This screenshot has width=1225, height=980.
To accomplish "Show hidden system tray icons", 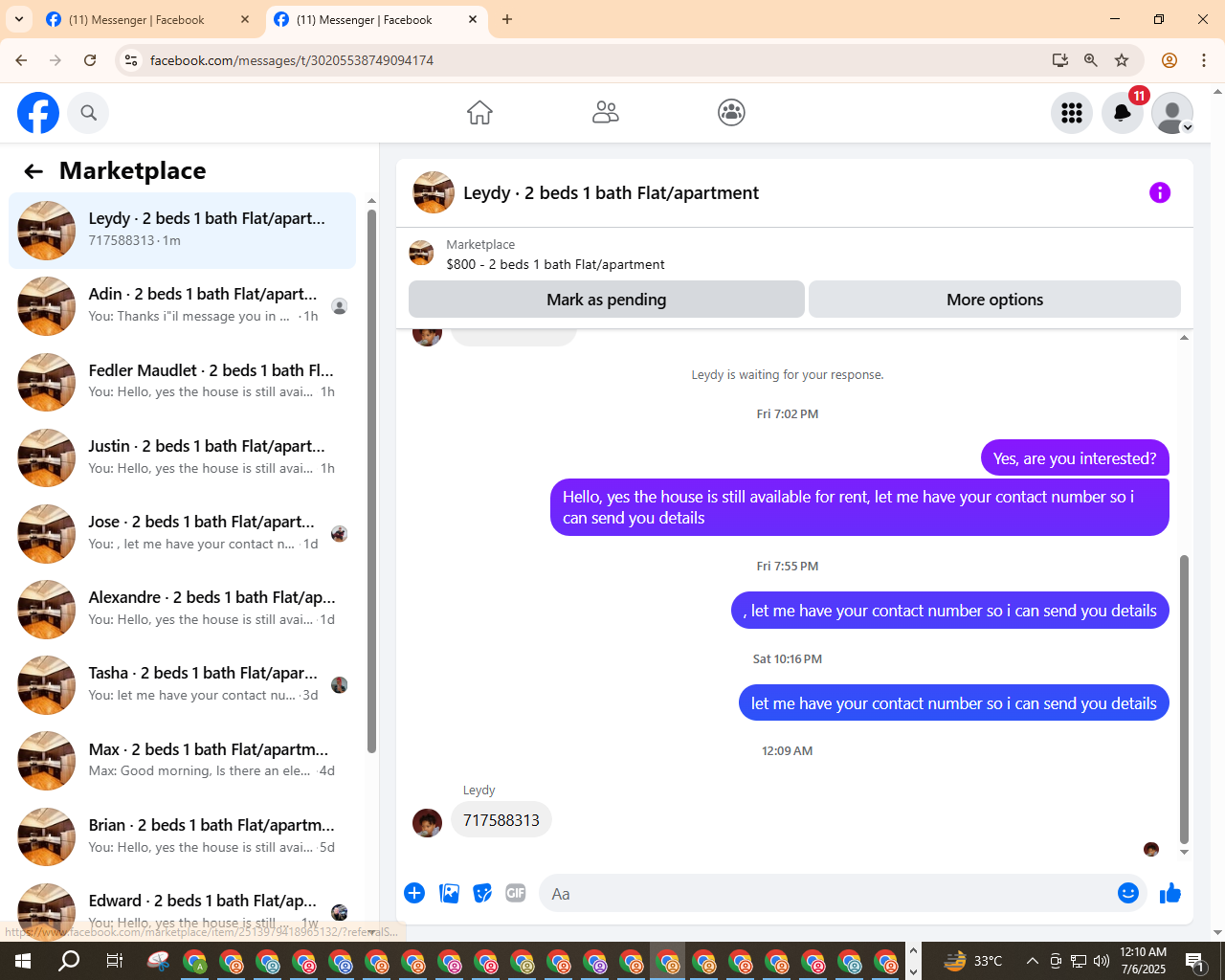I will 1032,961.
